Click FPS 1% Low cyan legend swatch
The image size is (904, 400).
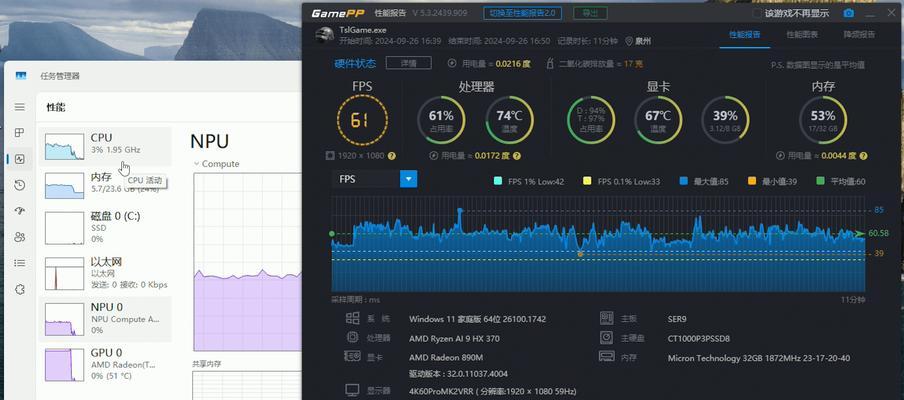[498, 182]
